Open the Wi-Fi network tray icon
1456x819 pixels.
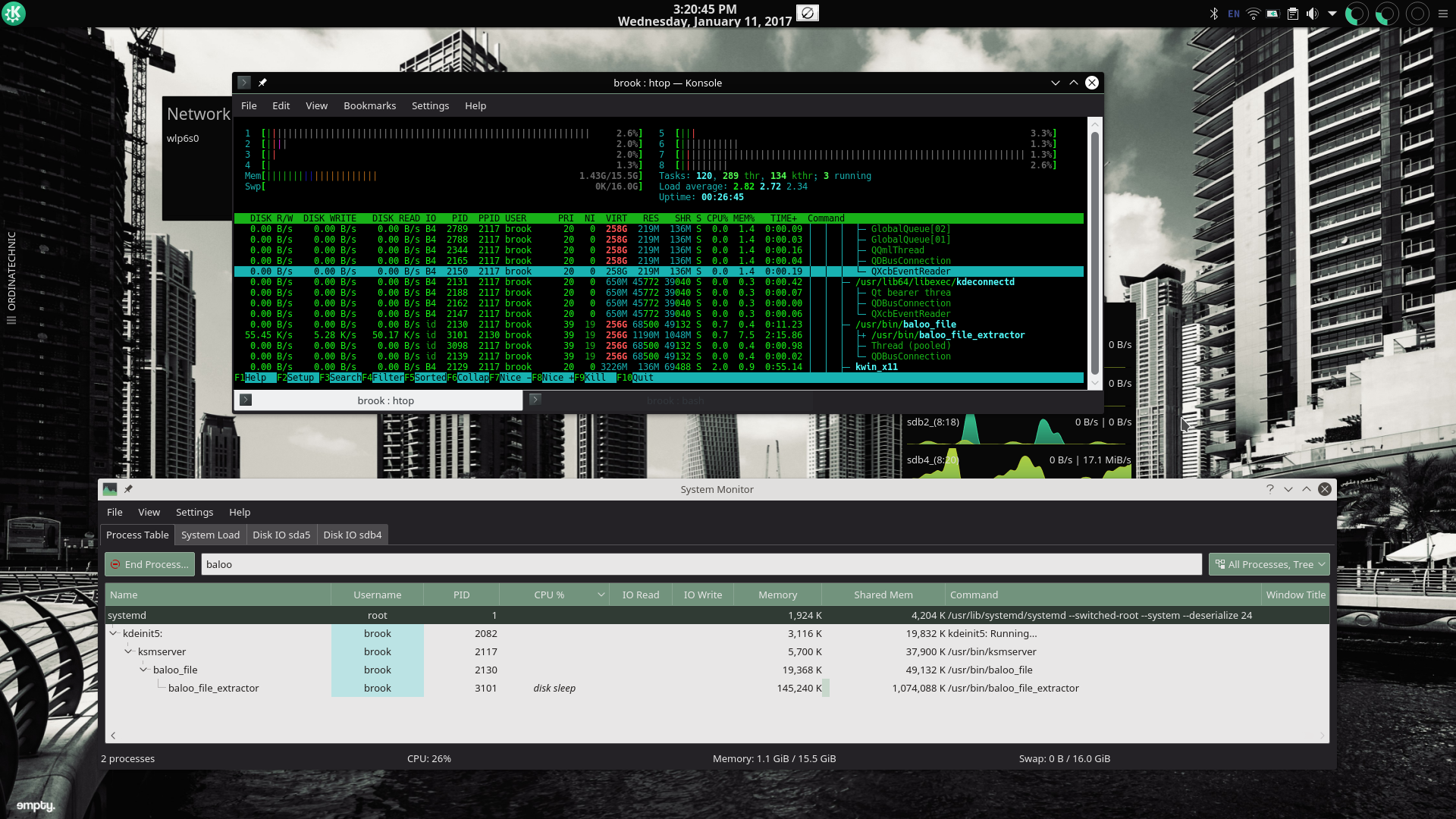pos(1254,14)
